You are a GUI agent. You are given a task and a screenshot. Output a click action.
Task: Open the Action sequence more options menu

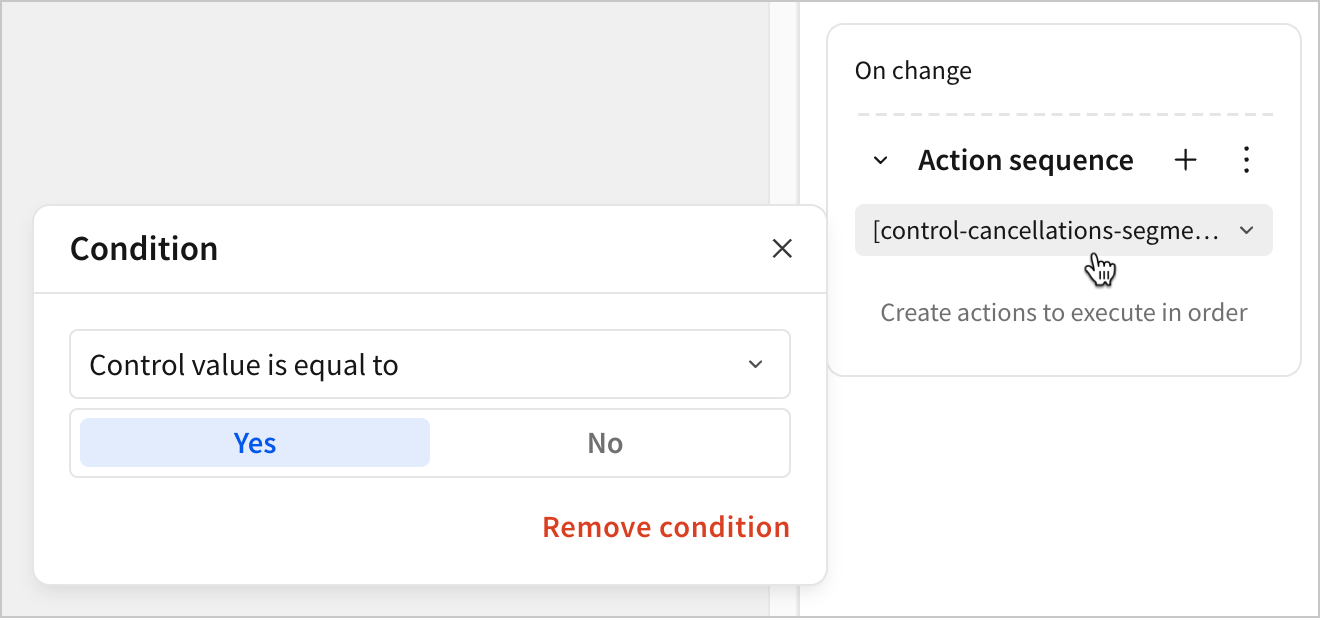tap(1246, 160)
